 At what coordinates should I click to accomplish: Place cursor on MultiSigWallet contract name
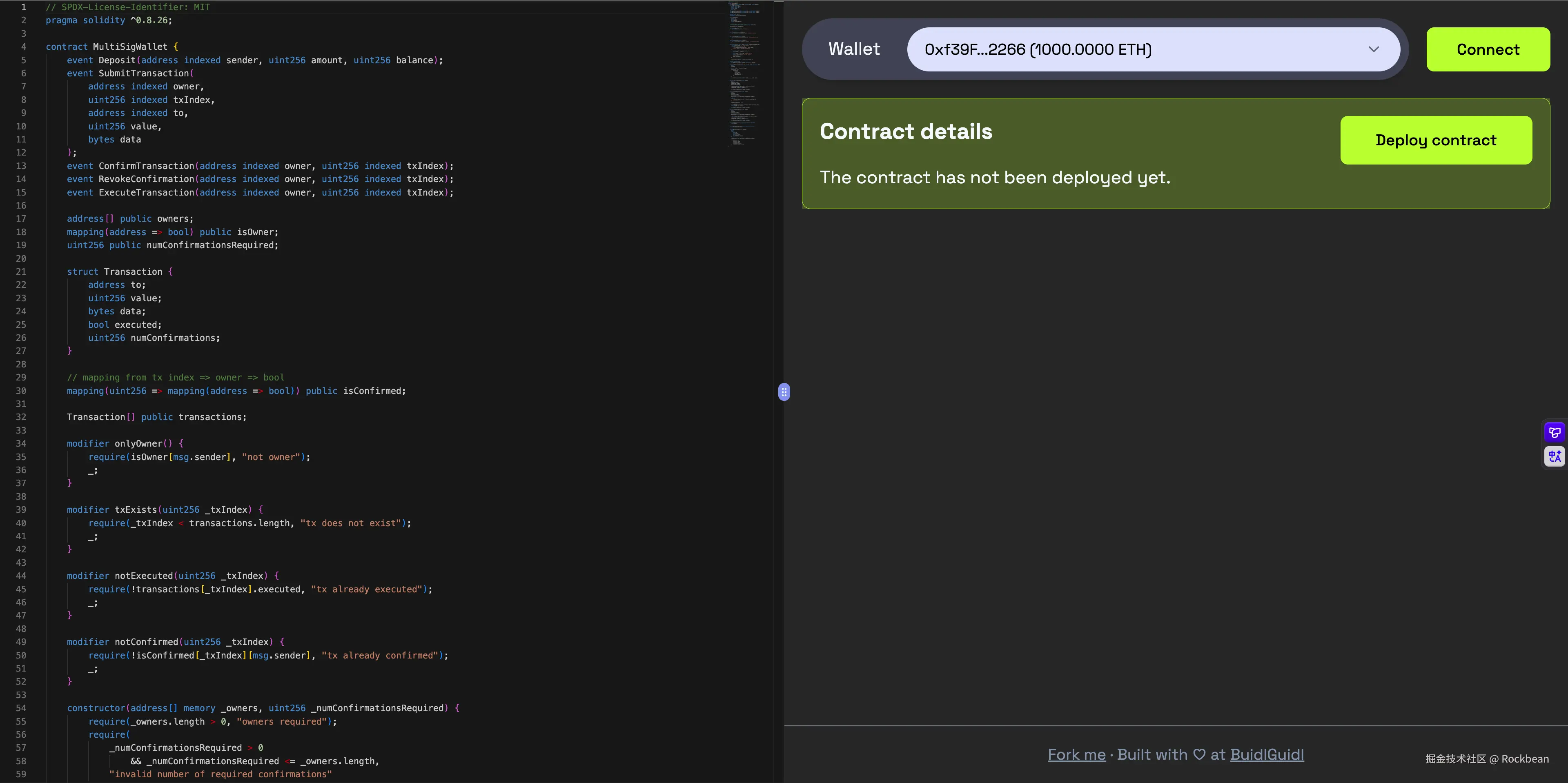tap(130, 47)
